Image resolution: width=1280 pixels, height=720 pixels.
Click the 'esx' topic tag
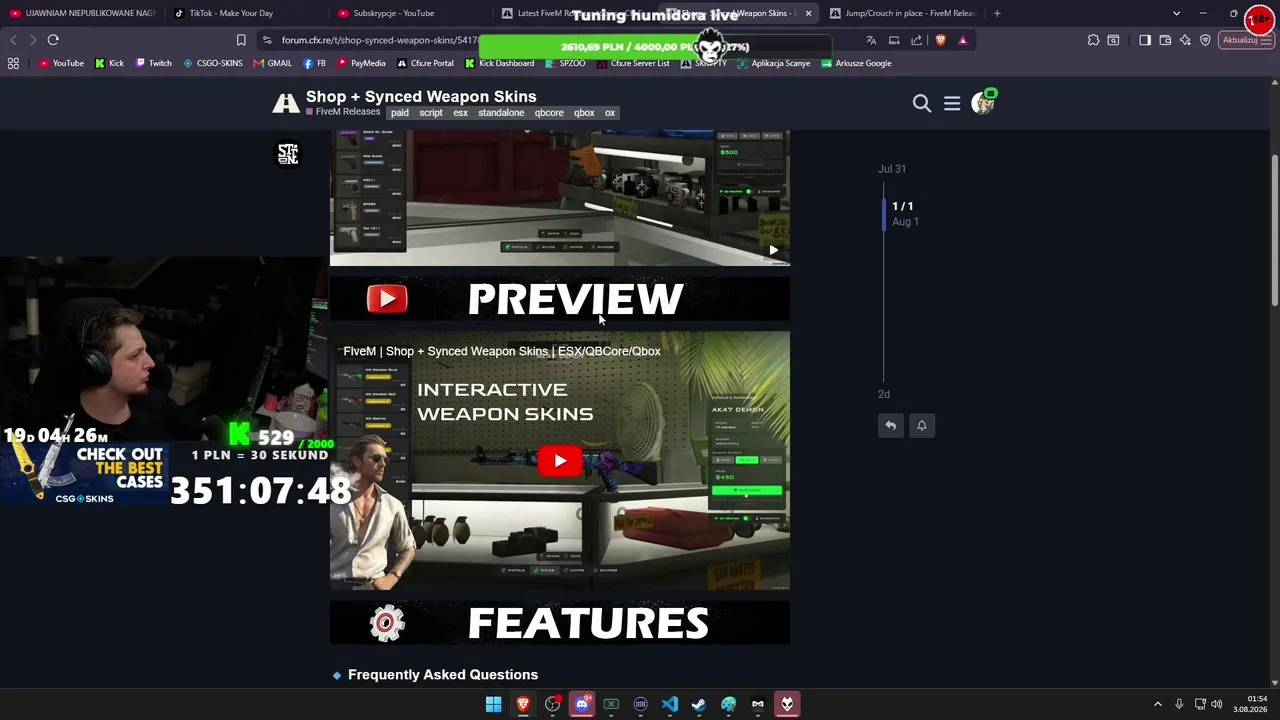pyautogui.click(x=460, y=113)
